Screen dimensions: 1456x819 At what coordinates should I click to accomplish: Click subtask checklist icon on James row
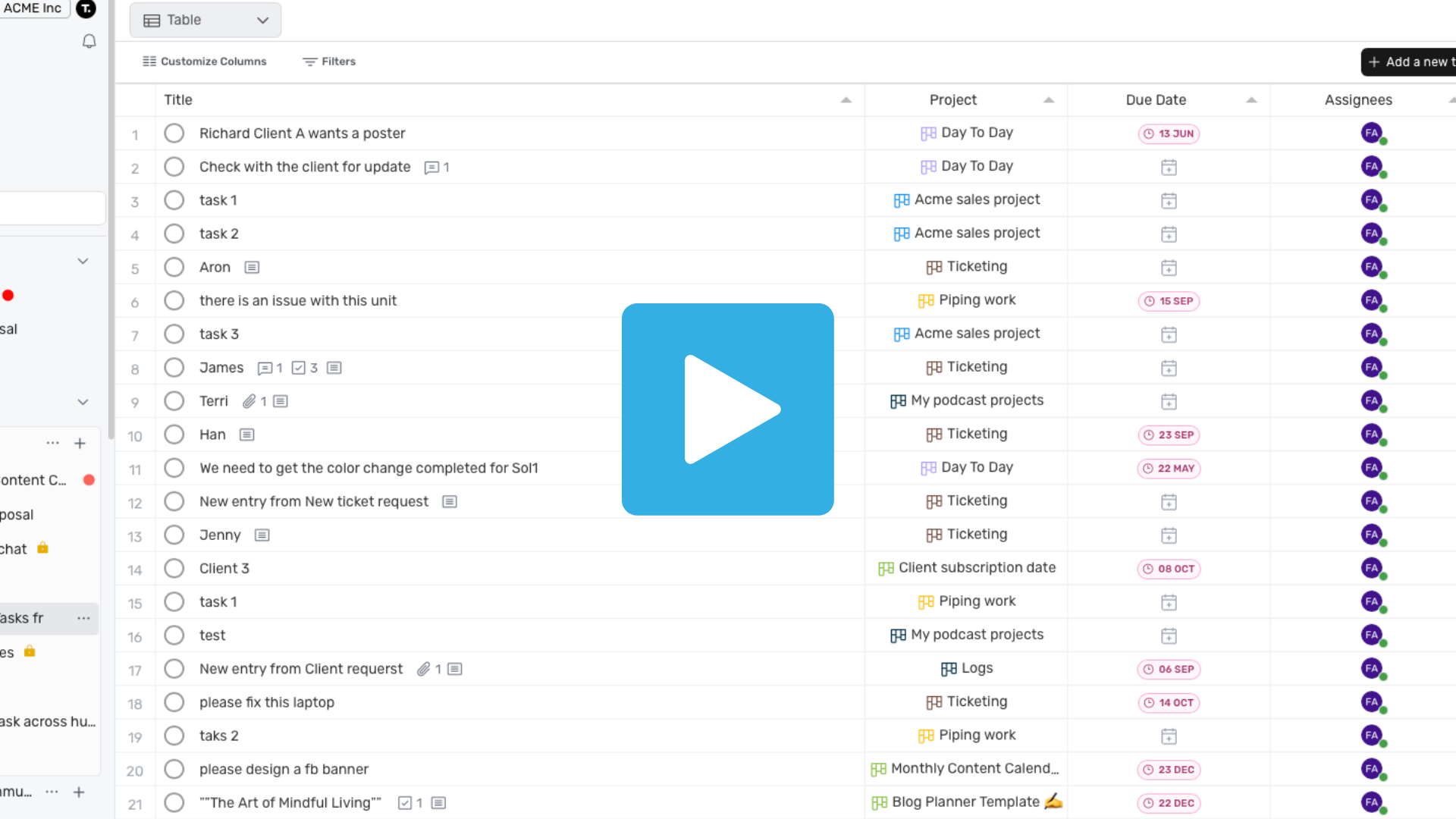(299, 368)
